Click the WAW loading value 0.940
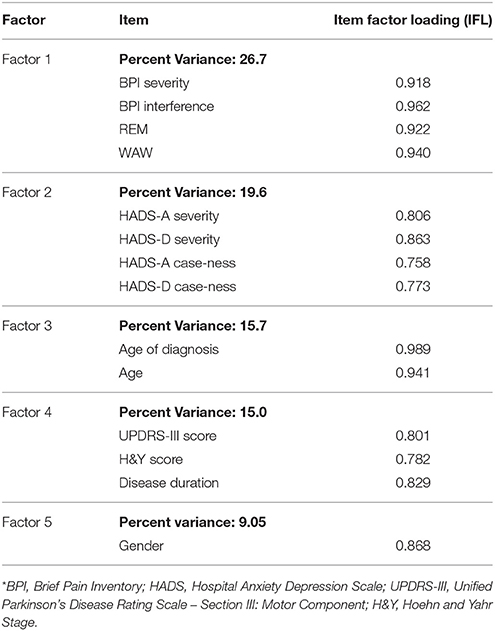 [413, 153]
